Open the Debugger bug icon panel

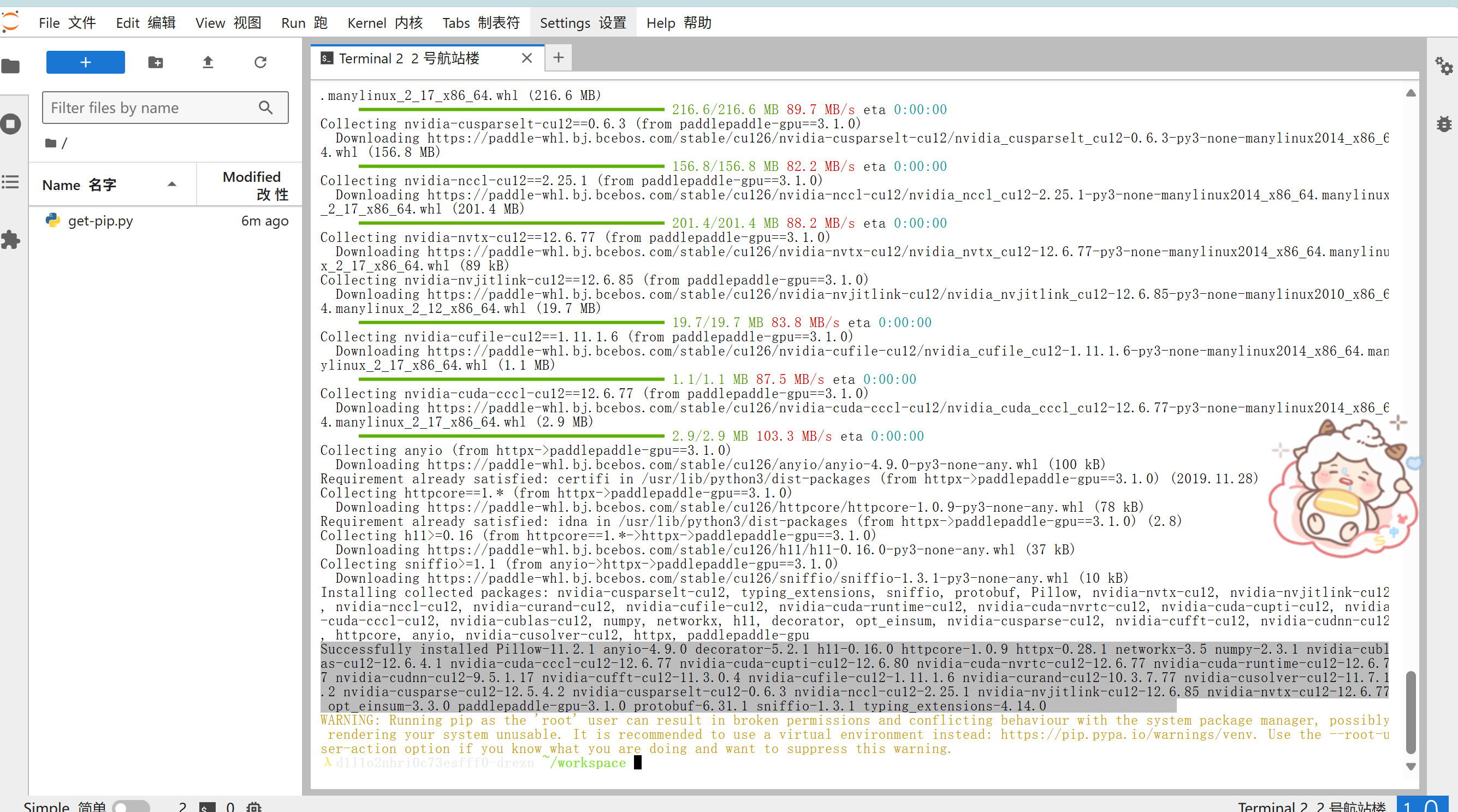(x=1444, y=124)
